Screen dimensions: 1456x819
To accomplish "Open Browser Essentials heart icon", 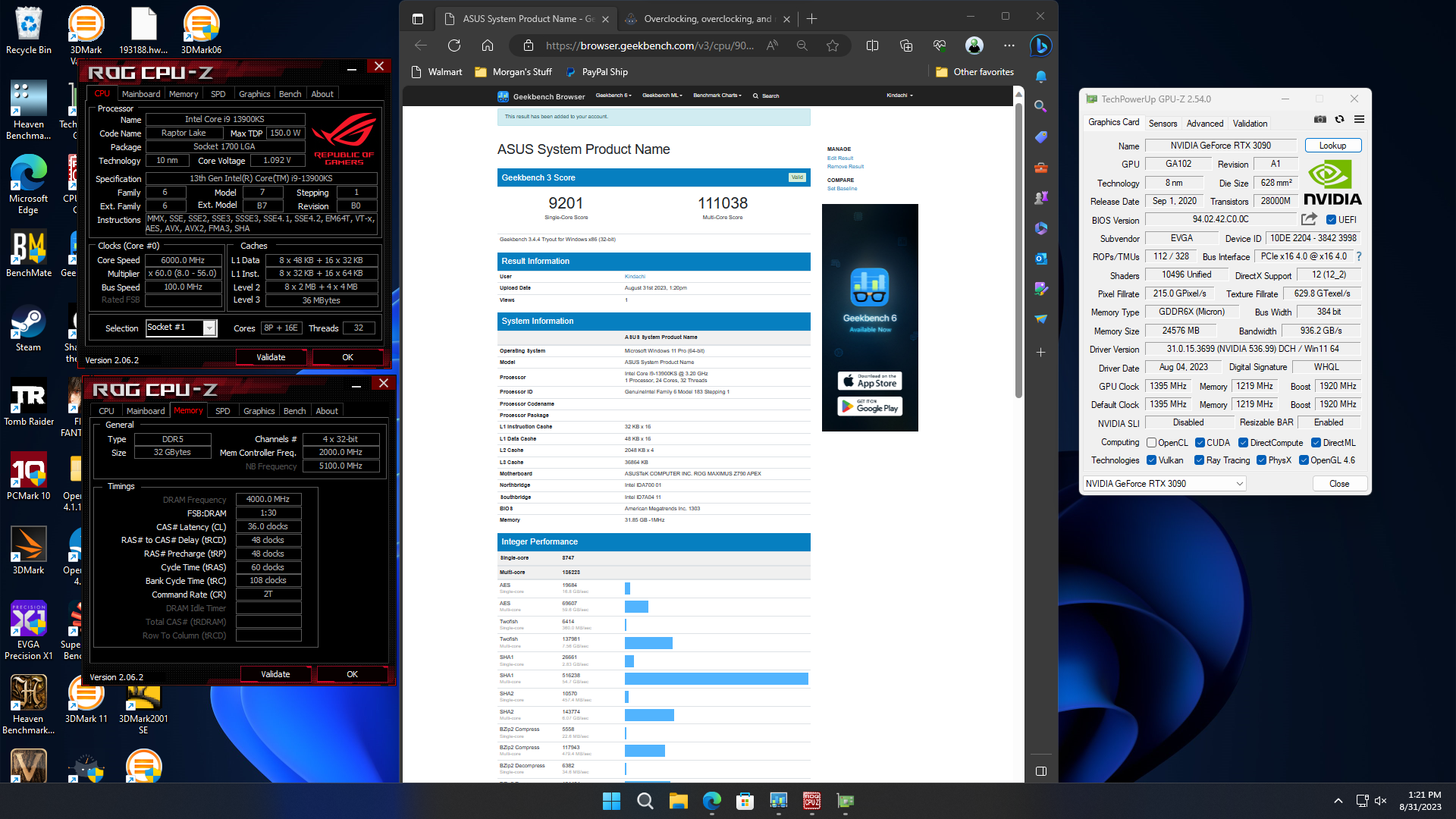I will click(x=940, y=45).
